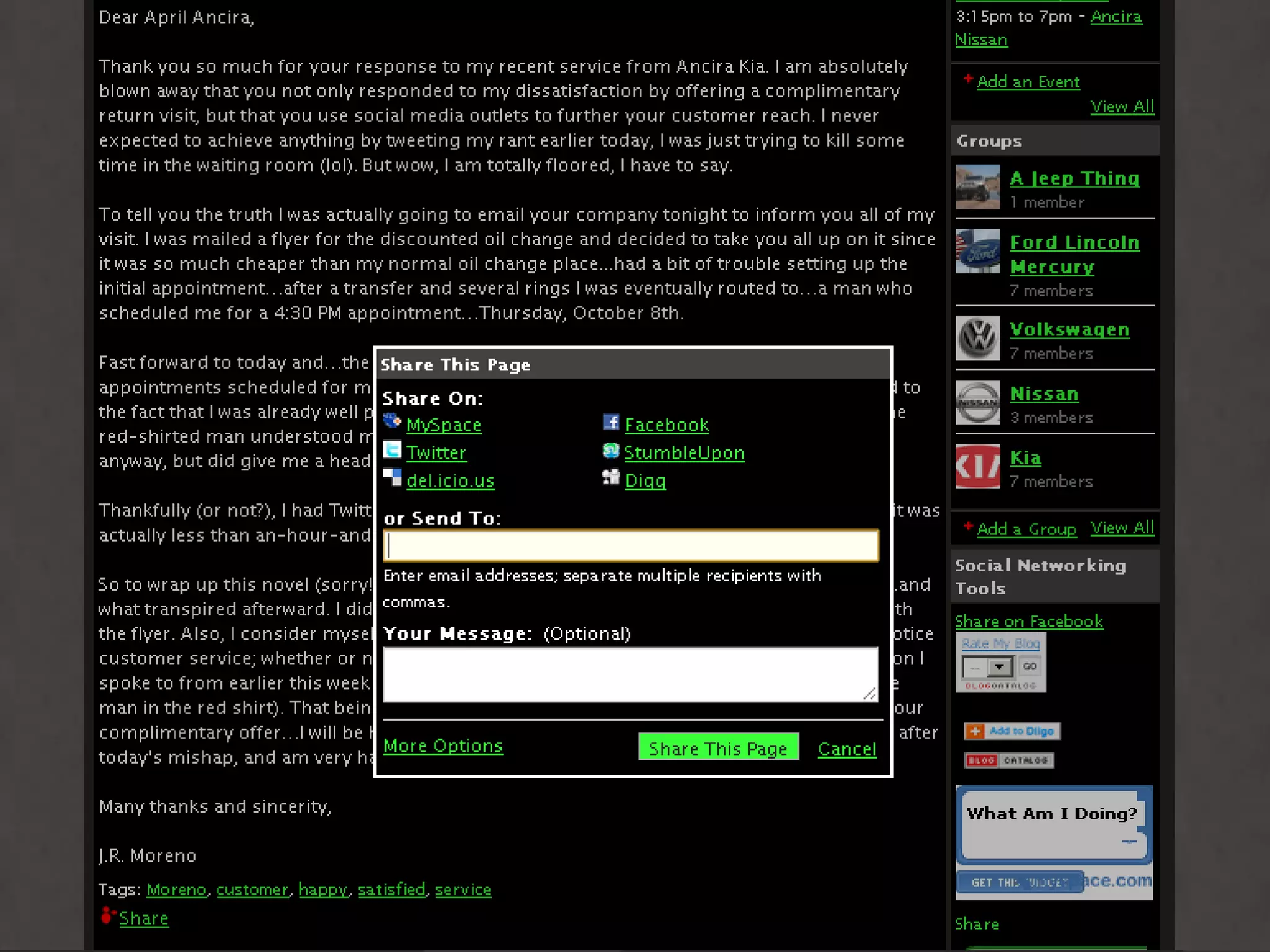Click the del.icio.us icon

pyautogui.click(x=392, y=478)
